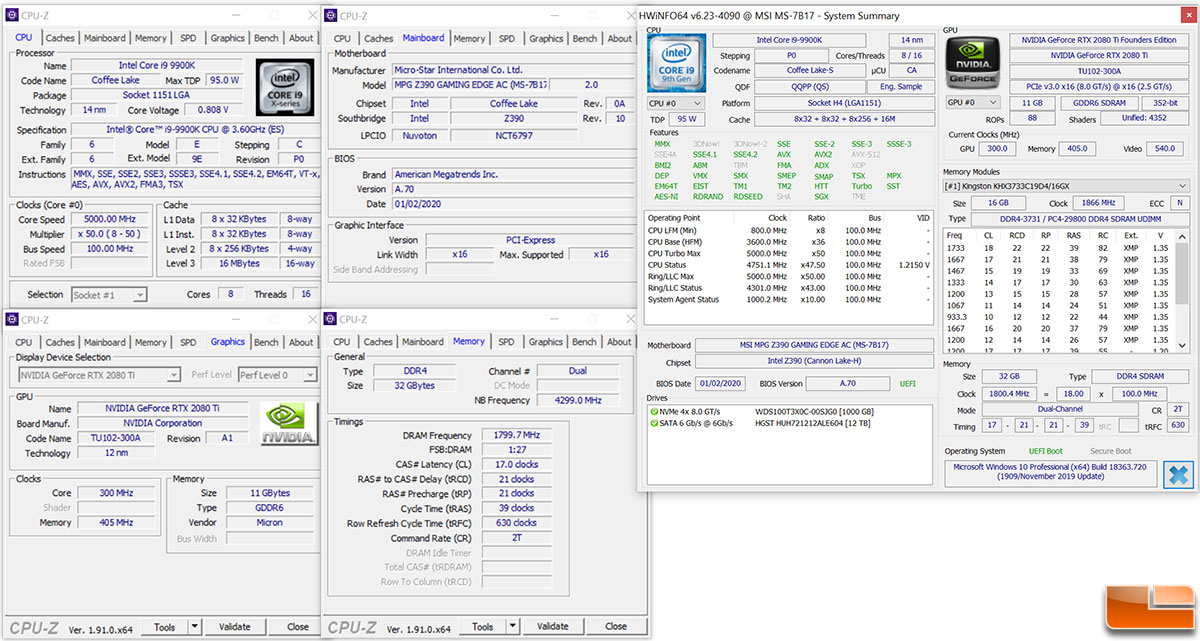Click the CPU-Z title icon of the Memory window
Screen dimensions: 1200x641
[x=330, y=319]
